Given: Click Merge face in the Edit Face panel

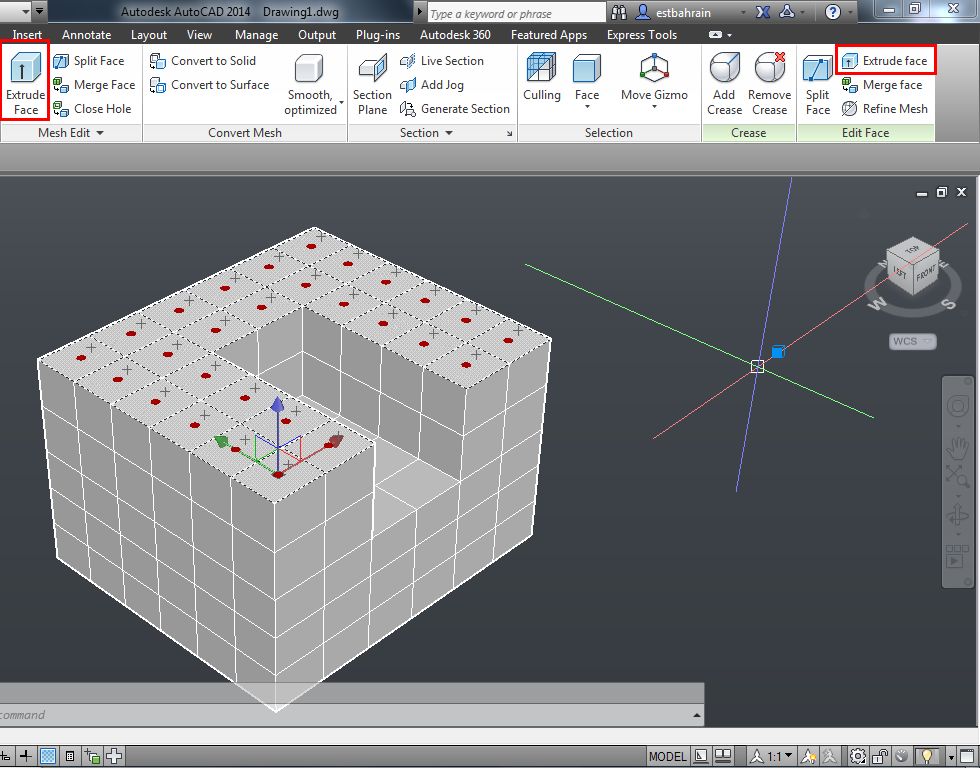Looking at the screenshot, I should pos(882,84).
